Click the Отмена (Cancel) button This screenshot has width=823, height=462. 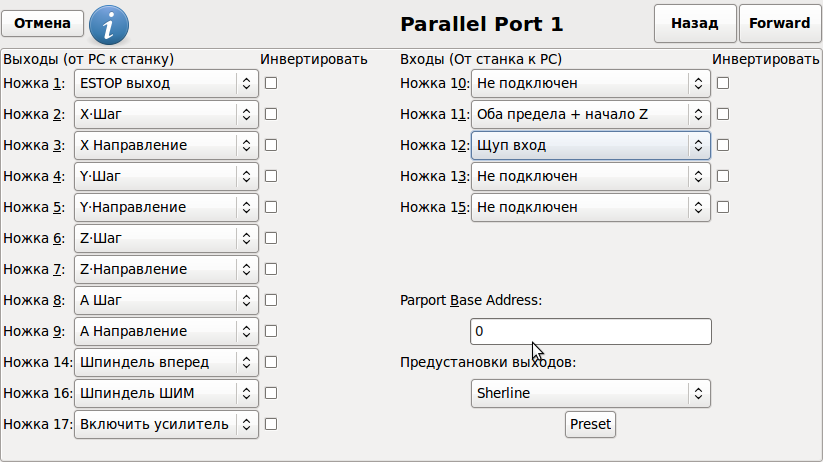click(x=43, y=23)
